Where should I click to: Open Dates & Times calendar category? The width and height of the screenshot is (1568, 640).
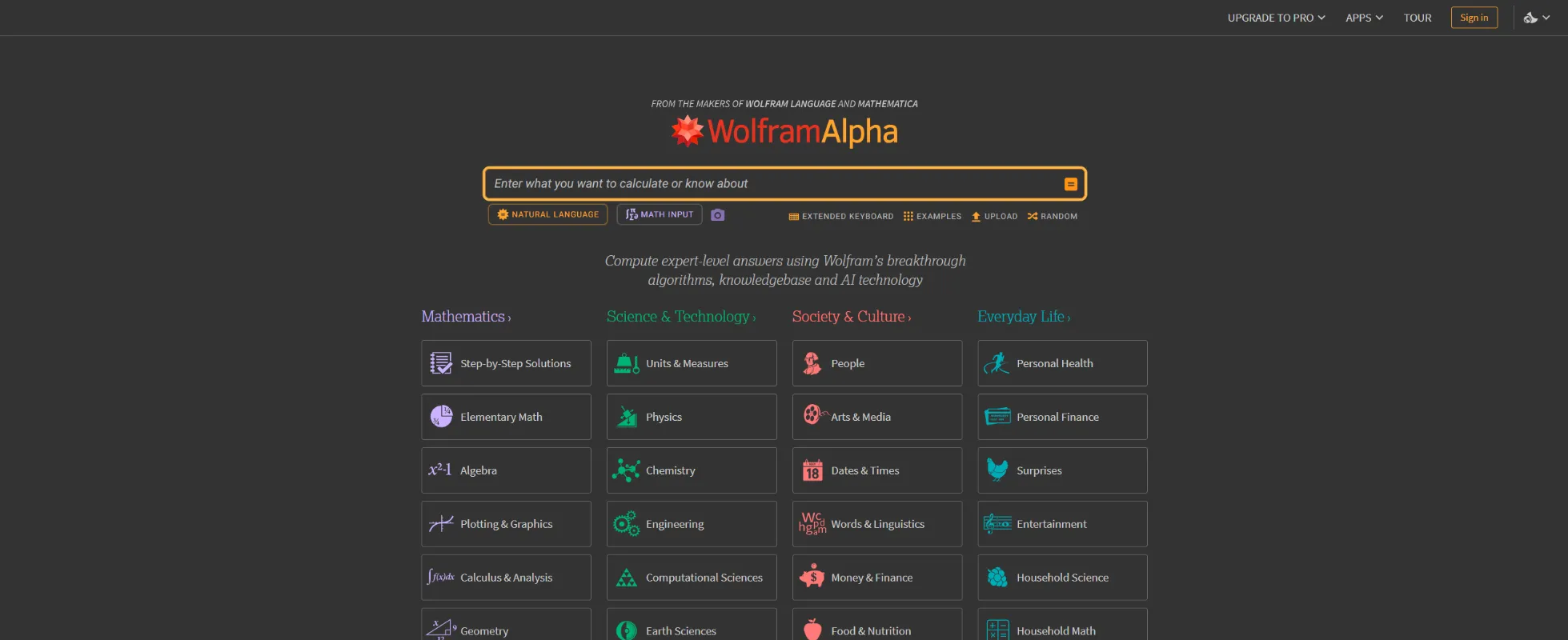coord(876,470)
